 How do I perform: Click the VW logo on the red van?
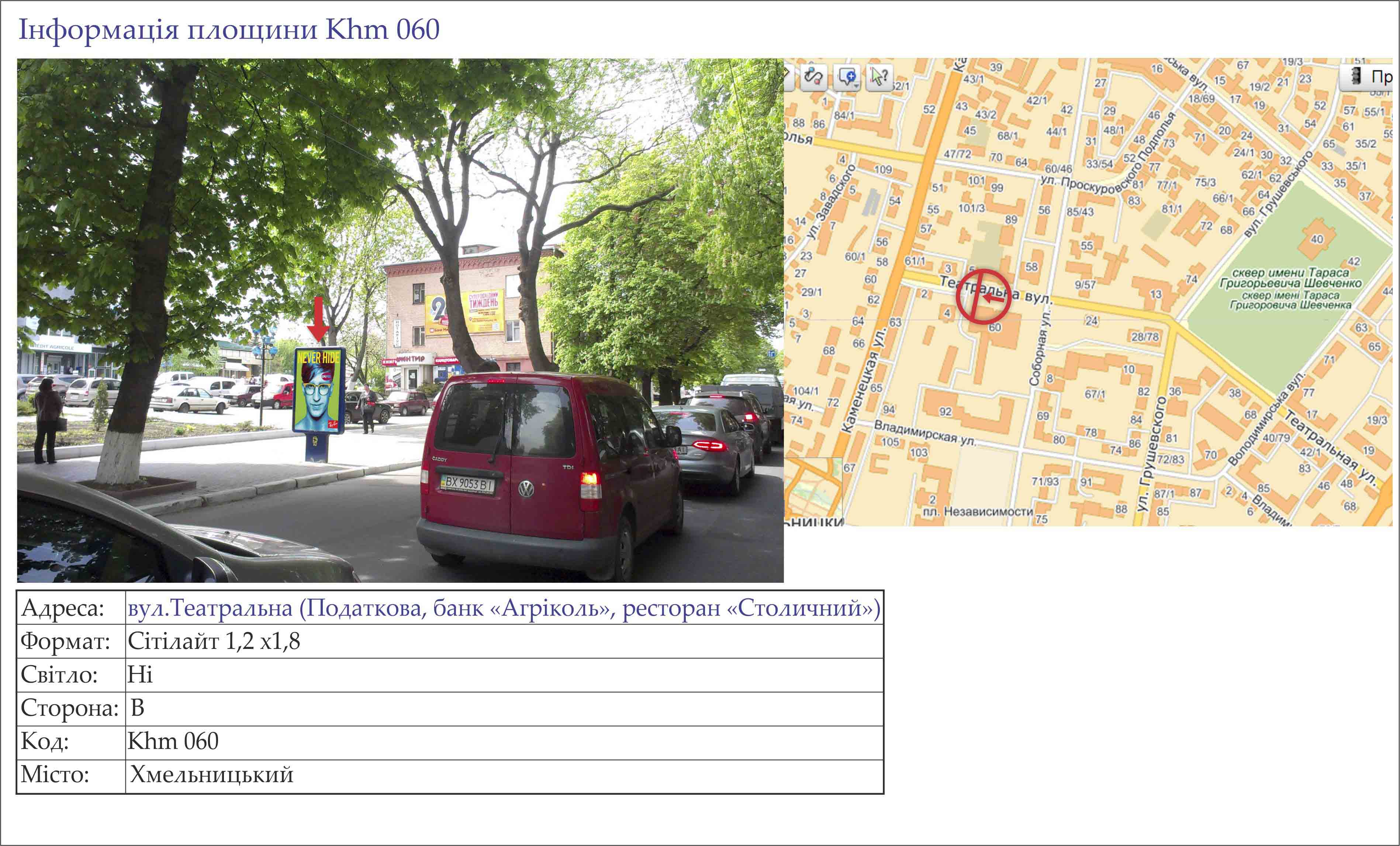526,488
